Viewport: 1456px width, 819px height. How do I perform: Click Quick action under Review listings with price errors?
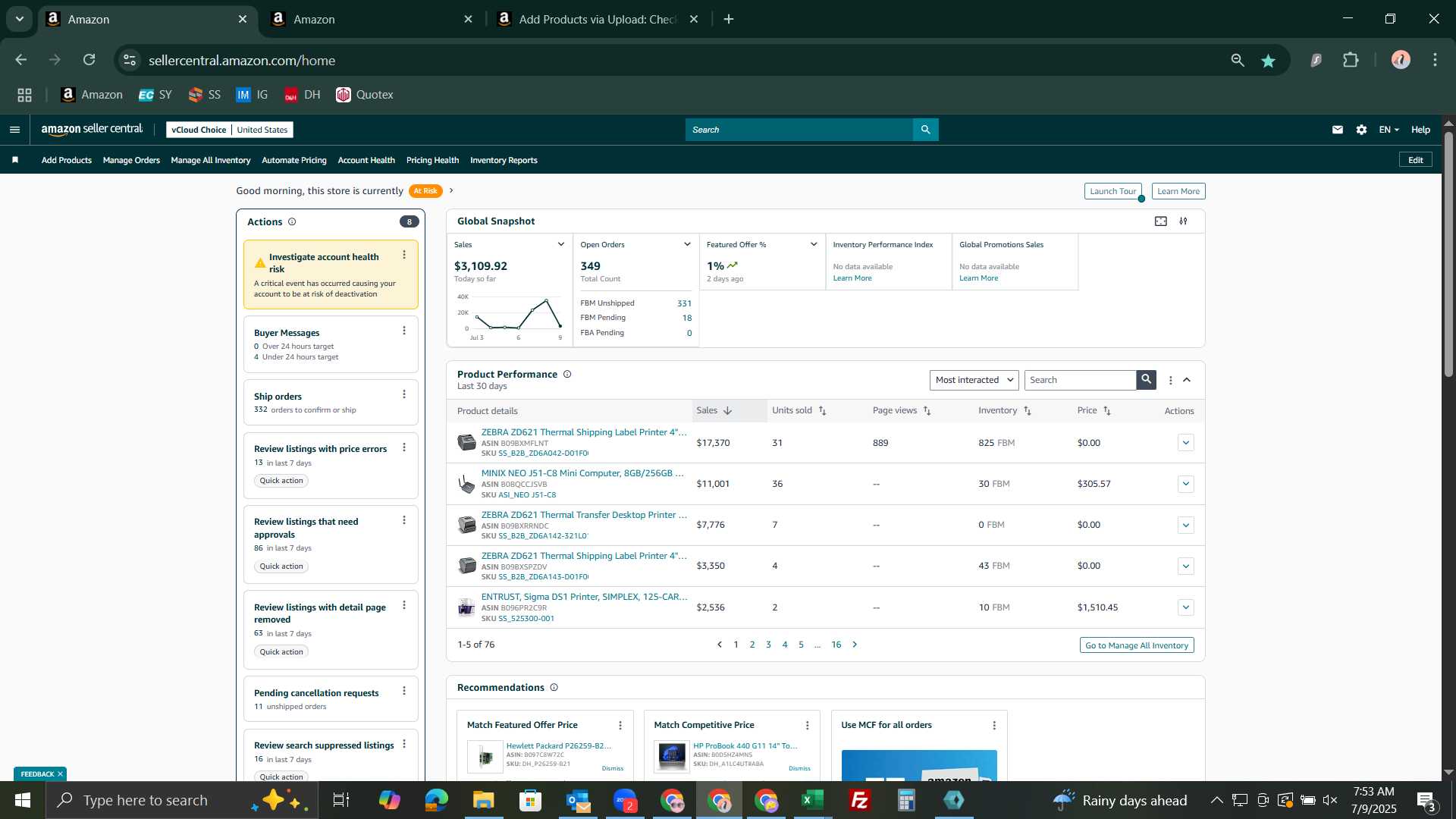[281, 481]
